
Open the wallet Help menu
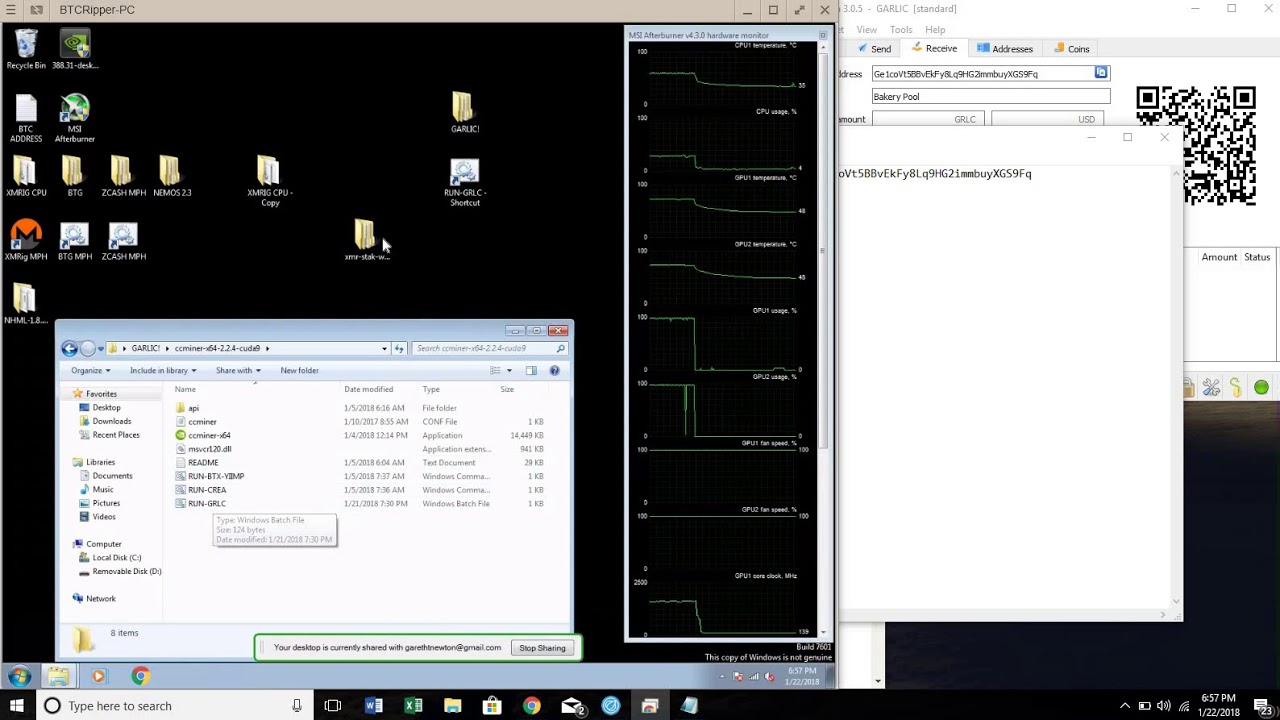(935, 30)
